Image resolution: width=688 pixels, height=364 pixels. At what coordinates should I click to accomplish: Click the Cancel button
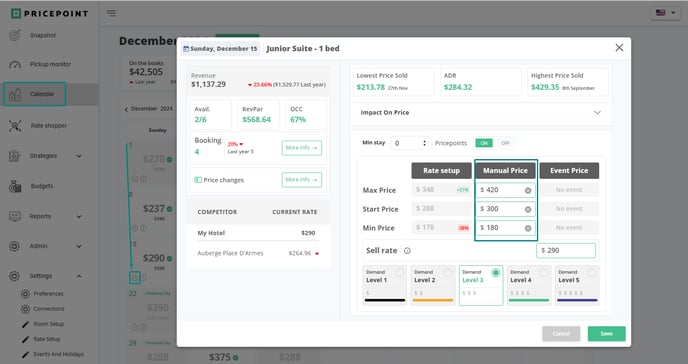pyautogui.click(x=561, y=334)
